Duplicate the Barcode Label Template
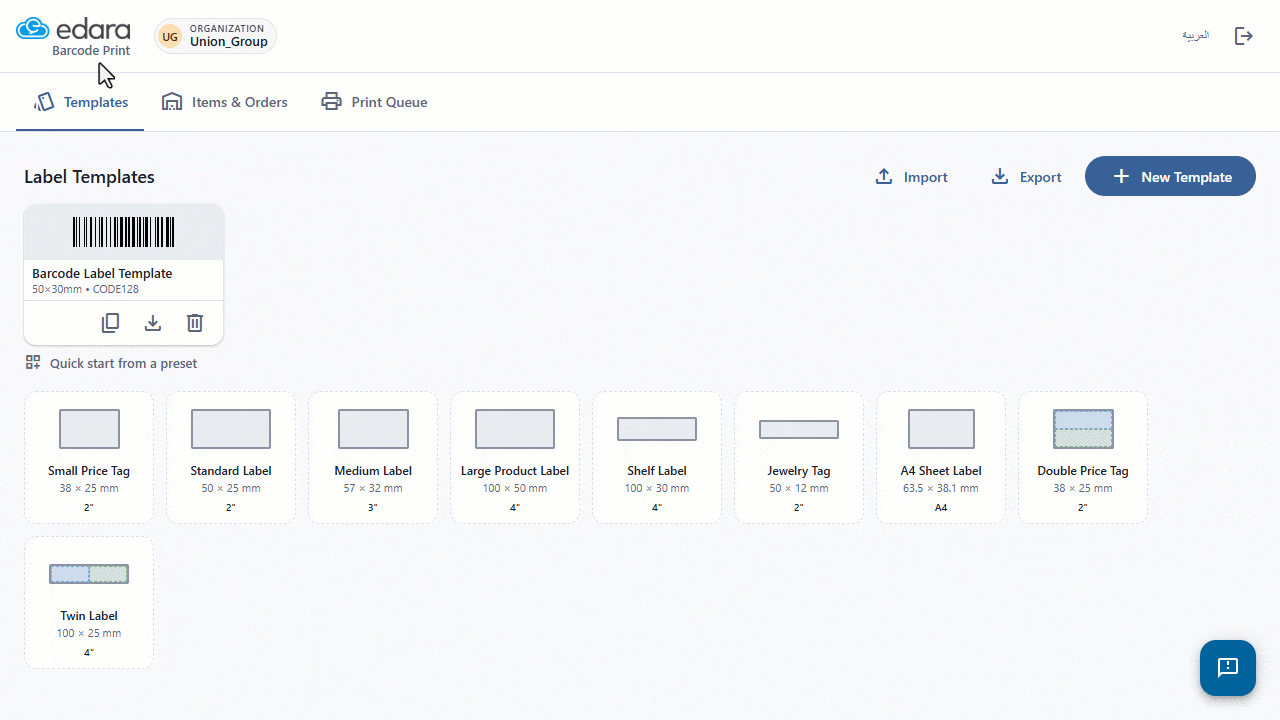 coord(110,323)
